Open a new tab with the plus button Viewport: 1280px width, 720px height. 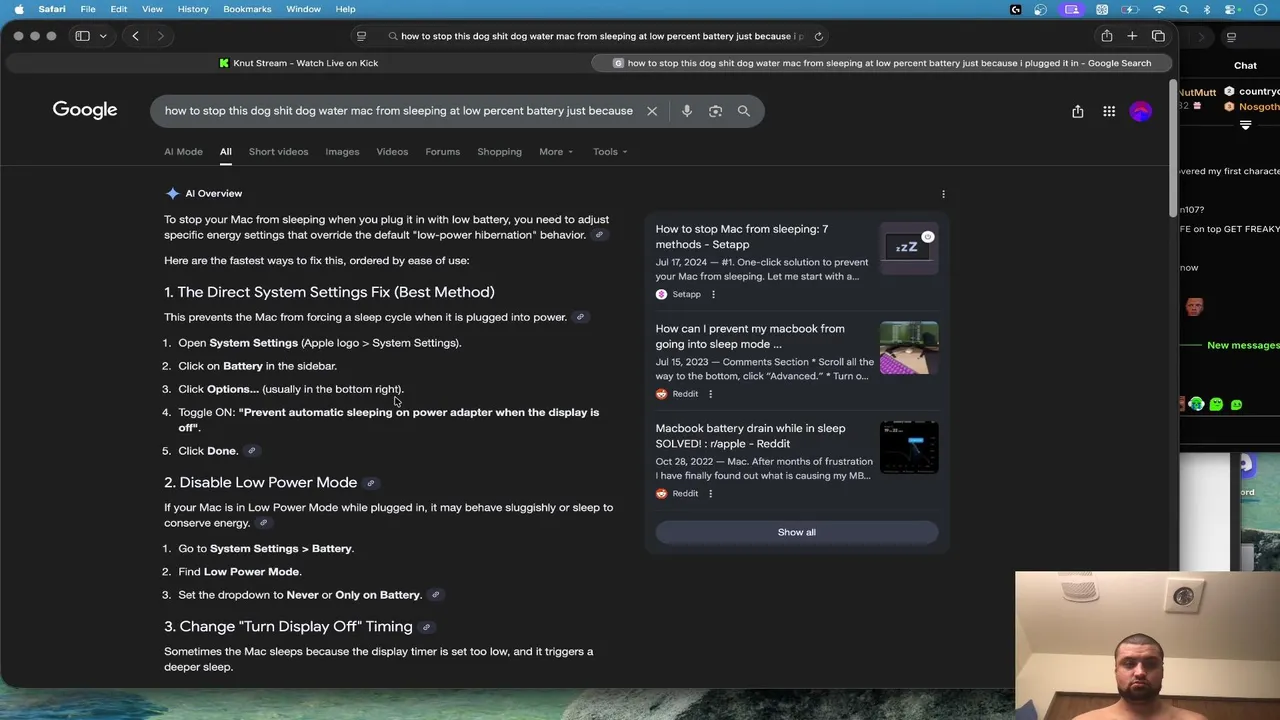point(1132,36)
